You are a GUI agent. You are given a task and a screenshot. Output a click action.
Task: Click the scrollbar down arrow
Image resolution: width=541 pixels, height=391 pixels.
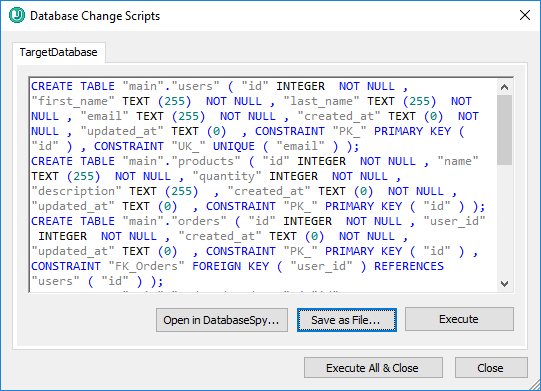click(504, 284)
